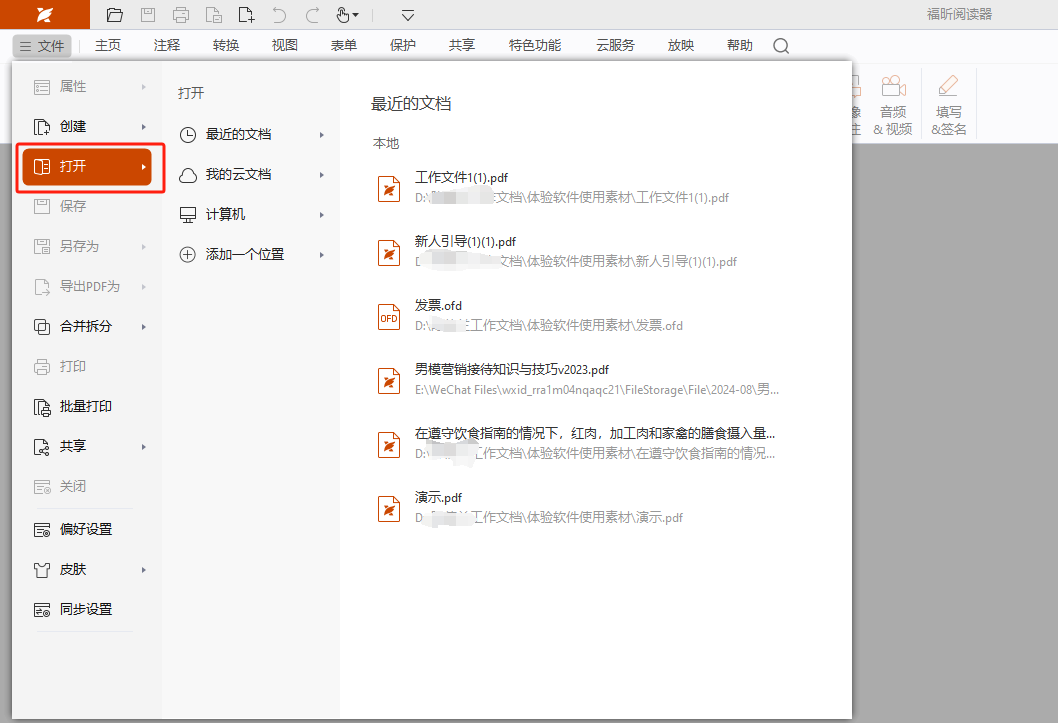Open 偏好设置 from the file menu
The height and width of the screenshot is (723, 1058).
pyautogui.click(x=86, y=529)
